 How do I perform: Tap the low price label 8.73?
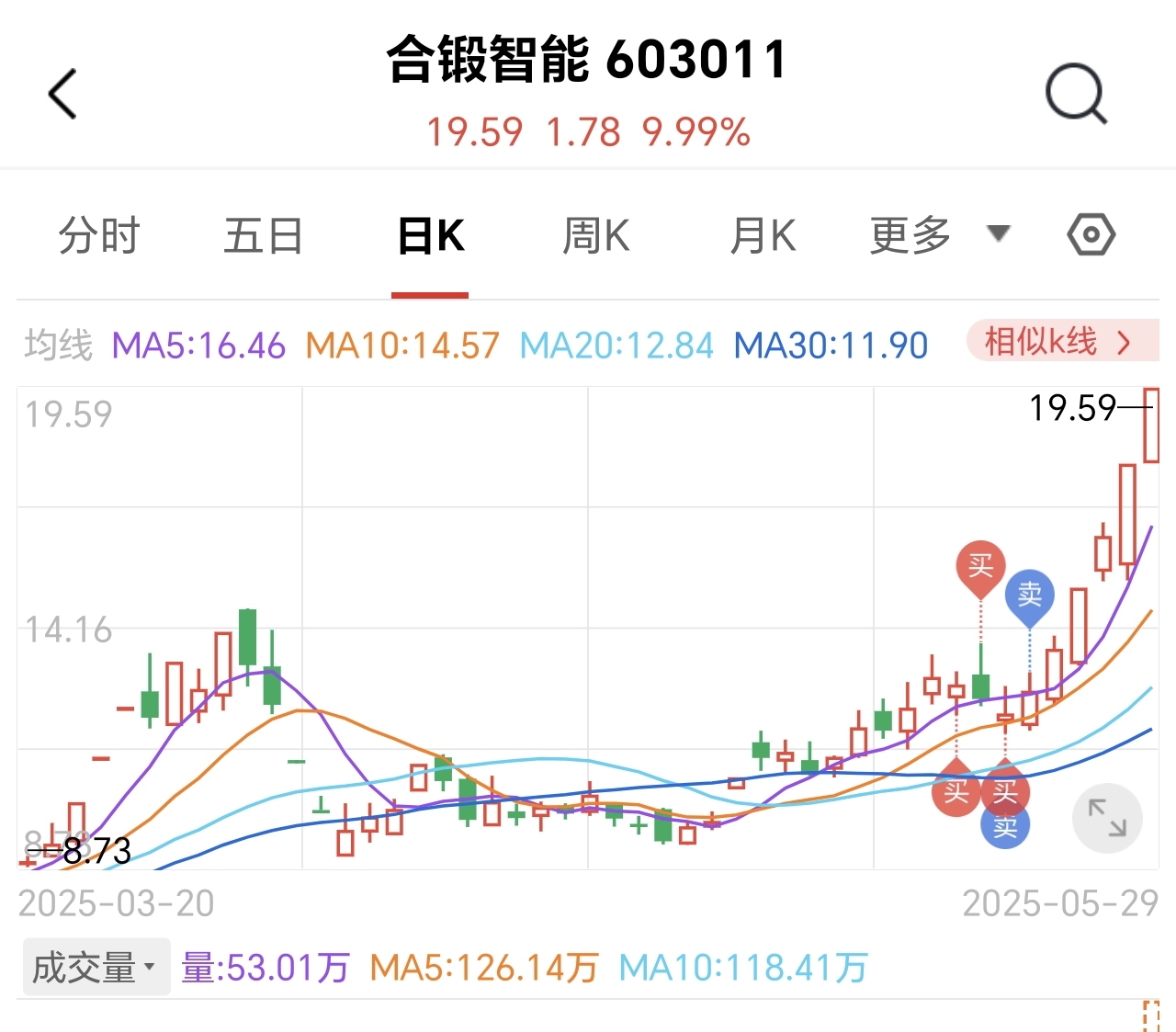click(96, 850)
